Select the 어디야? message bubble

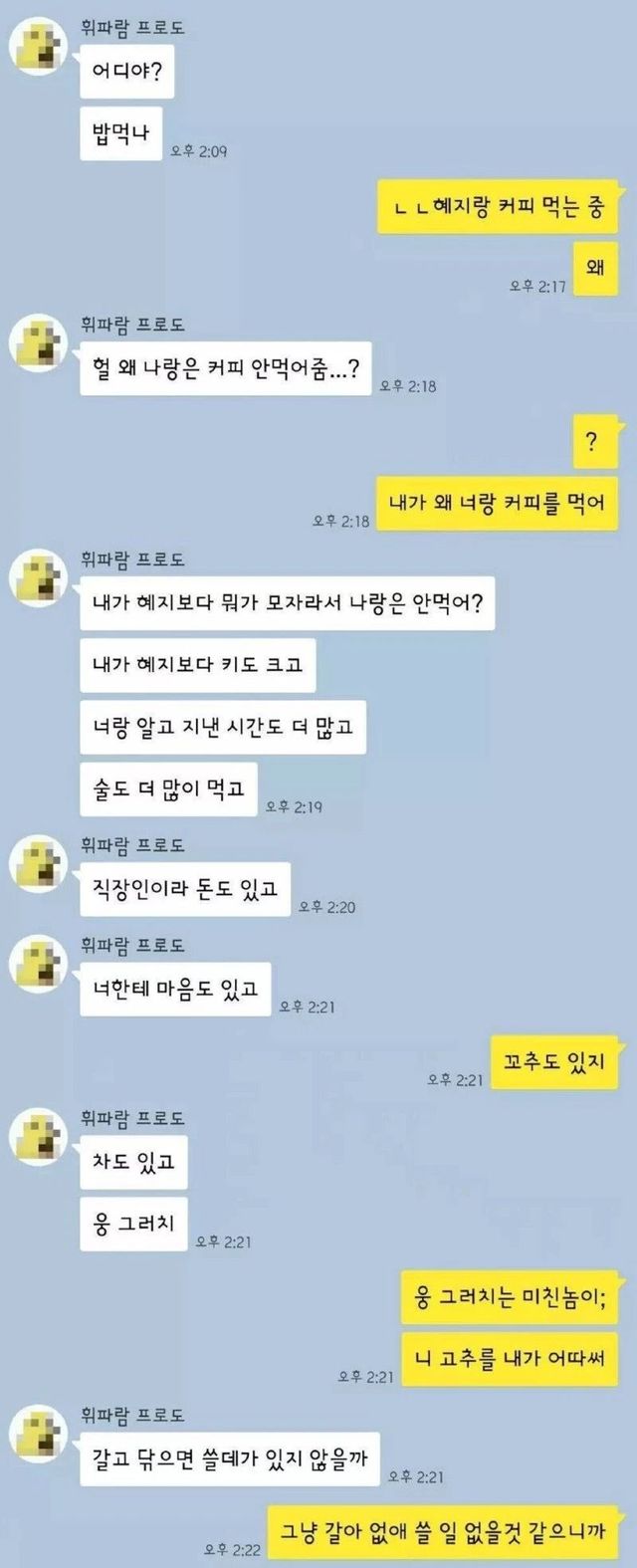pos(127,73)
